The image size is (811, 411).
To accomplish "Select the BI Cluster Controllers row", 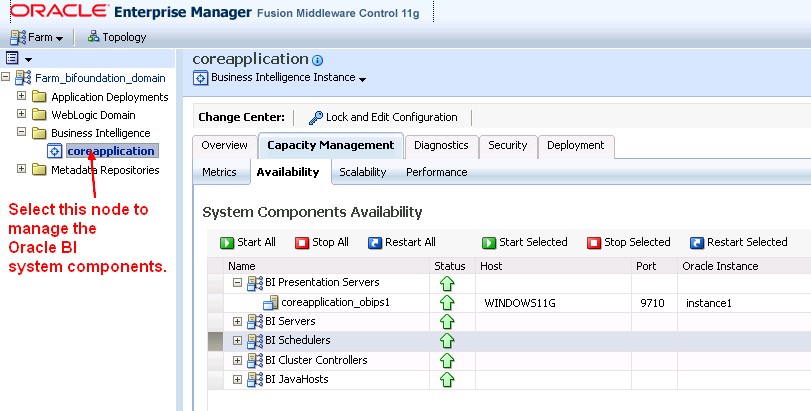I will pyautogui.click(x=316, y=360).
